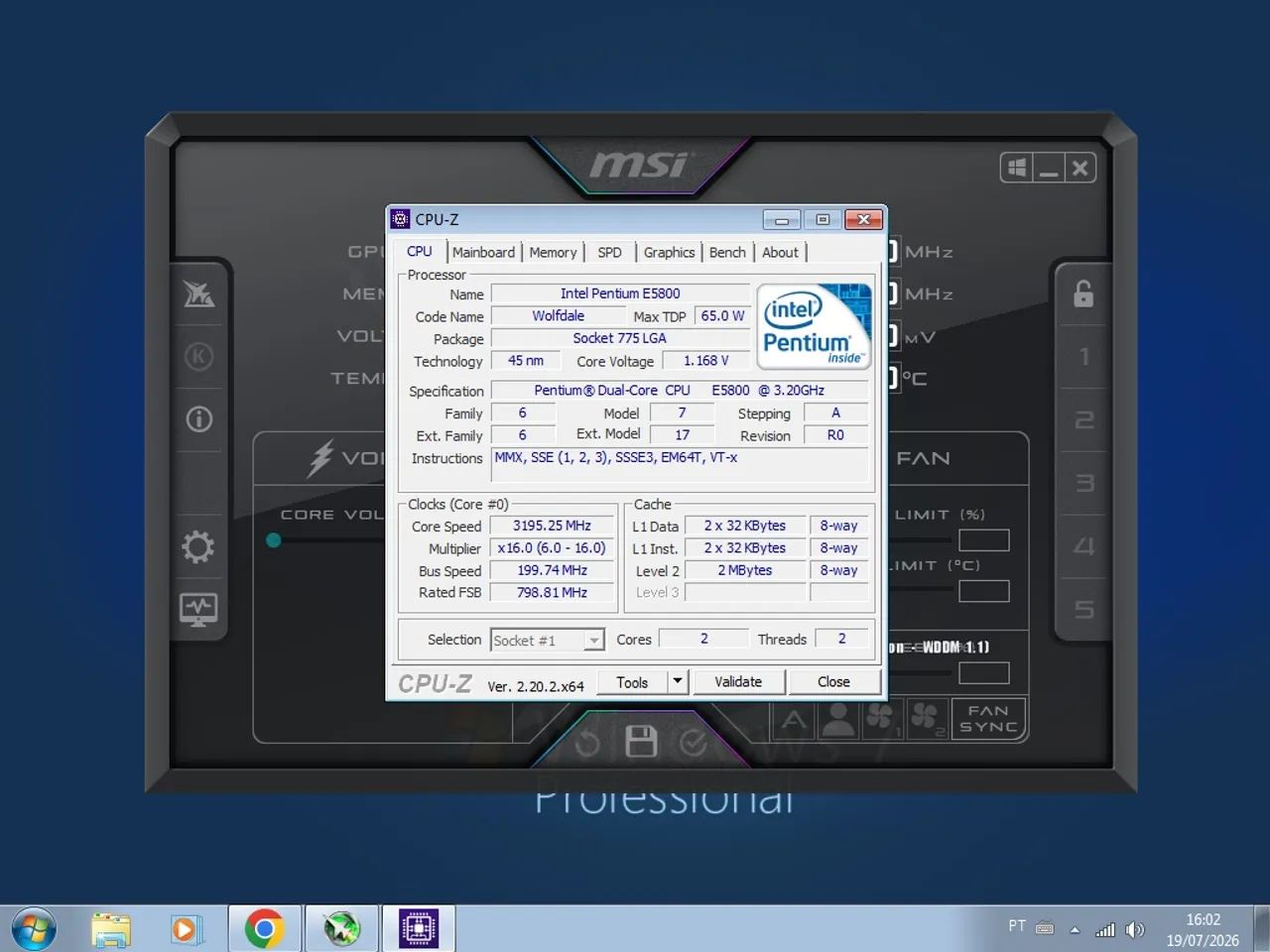Minimize the MSI Afterburner window
This screenshot has height=952, width=1270.
[x=1049, y=168]
